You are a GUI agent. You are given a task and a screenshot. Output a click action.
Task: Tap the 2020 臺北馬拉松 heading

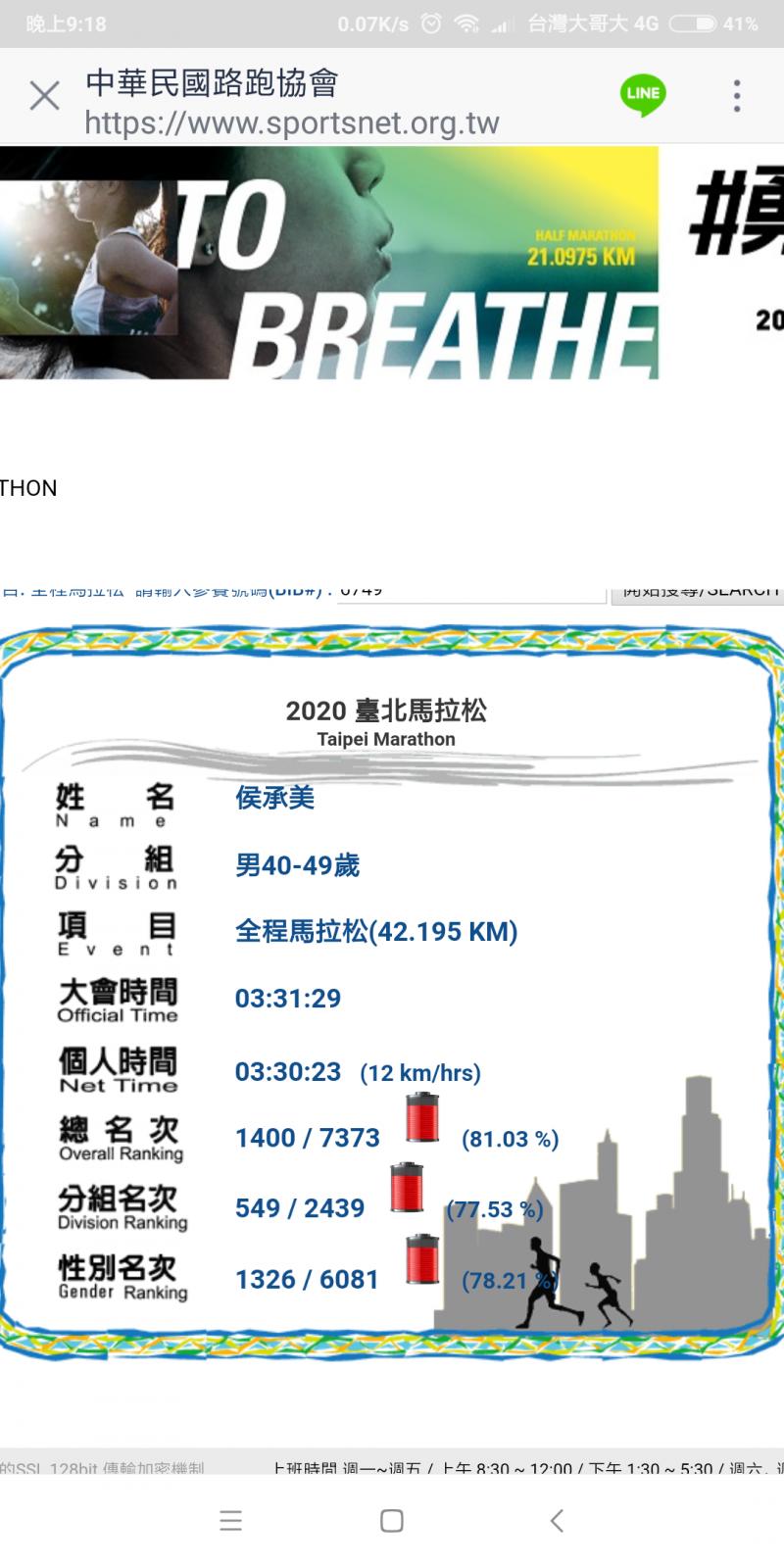coord(386,710)
